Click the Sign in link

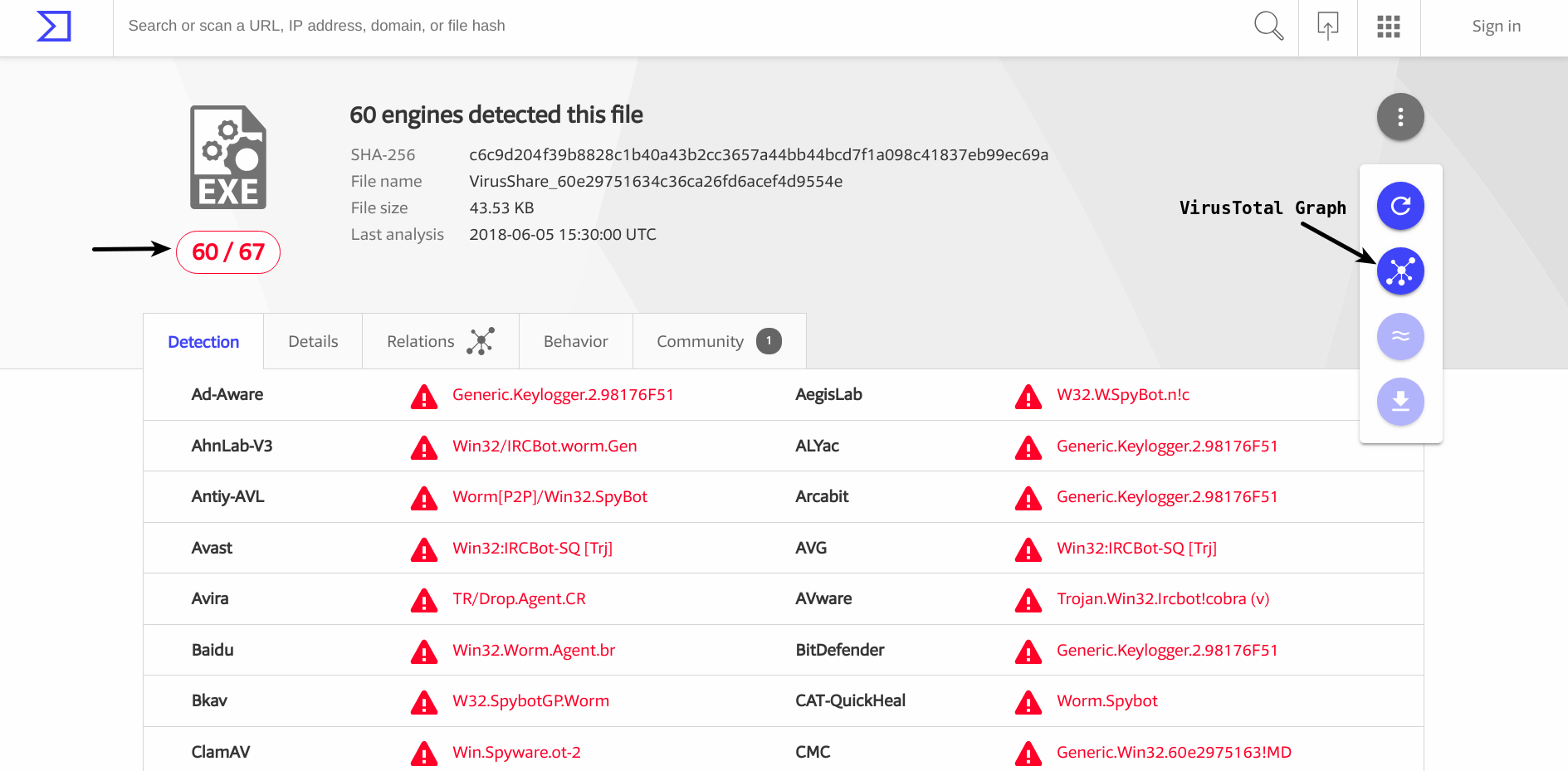[1496, 27]
